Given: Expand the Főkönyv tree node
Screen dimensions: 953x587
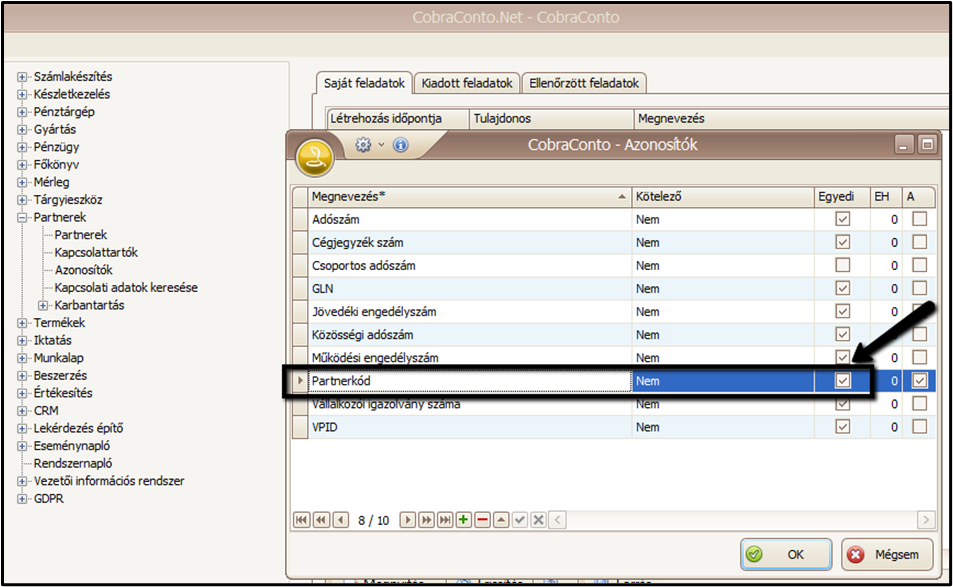Looking at the screenshot, I should pyautogui.click(x=22, y=165).
